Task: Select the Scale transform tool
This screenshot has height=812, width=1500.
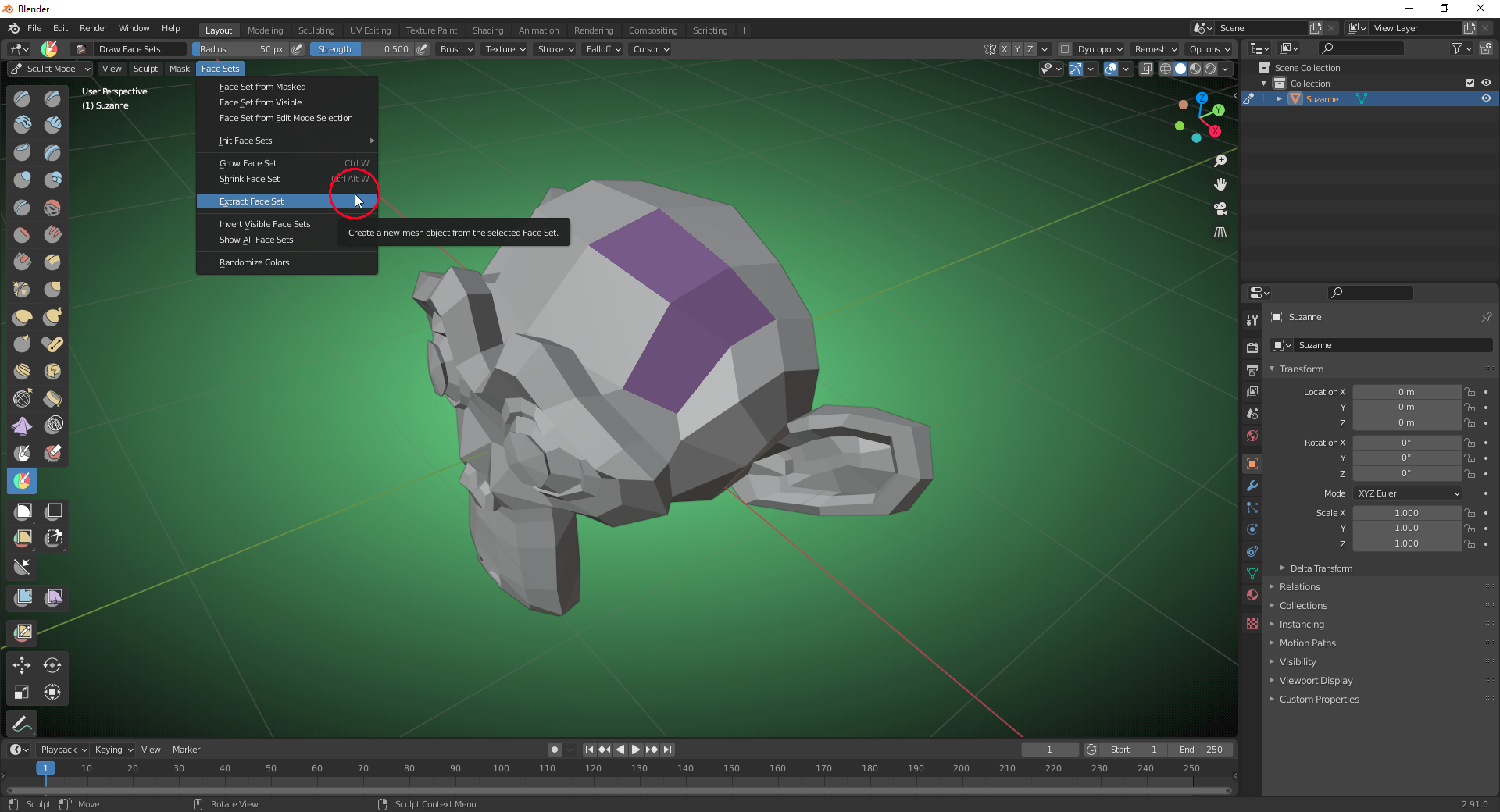Action: [x=22, y=692]
